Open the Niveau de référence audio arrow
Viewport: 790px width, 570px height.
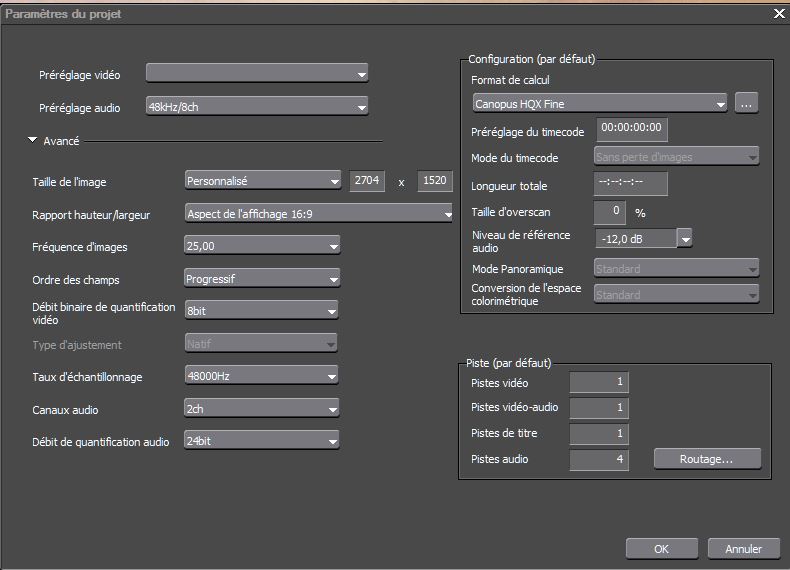pos(685,238)
